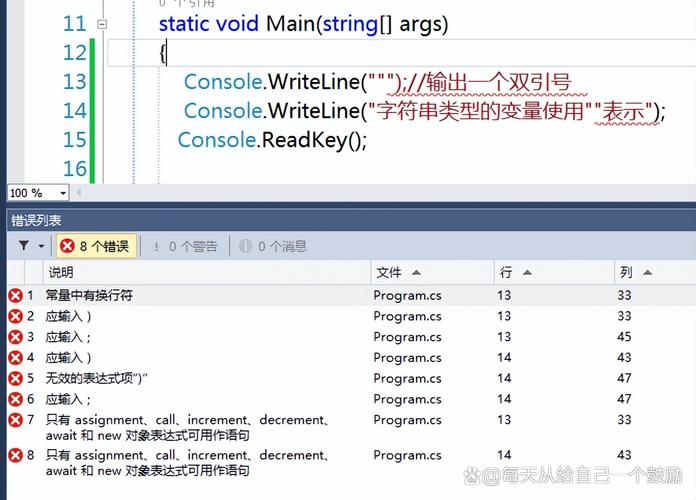Click the red error icon of row 4
The image size is (696, 500).
pyautogui.click(x=16, y=357)
